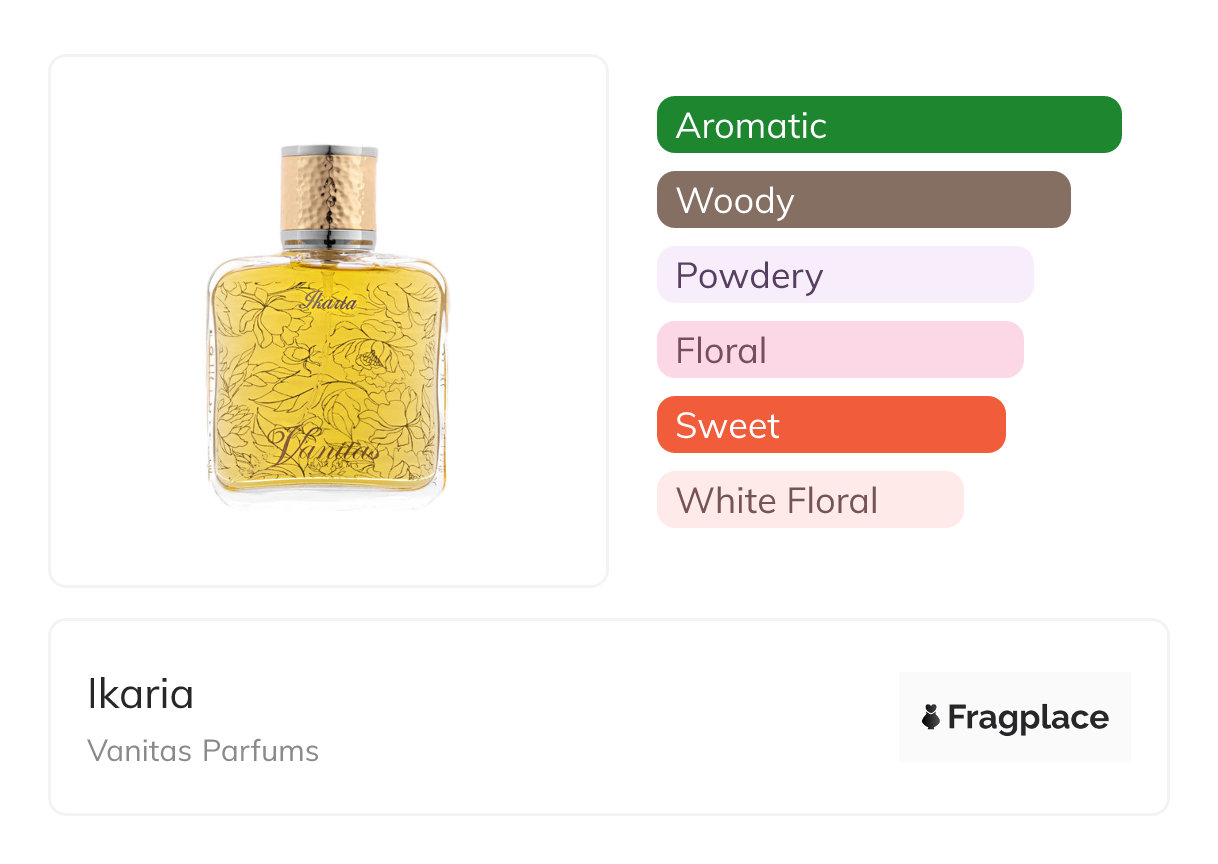Viewport: 1218px width, 864px height.
Task: Click the word Sweet in the orange bar
Action: point(727,425)
